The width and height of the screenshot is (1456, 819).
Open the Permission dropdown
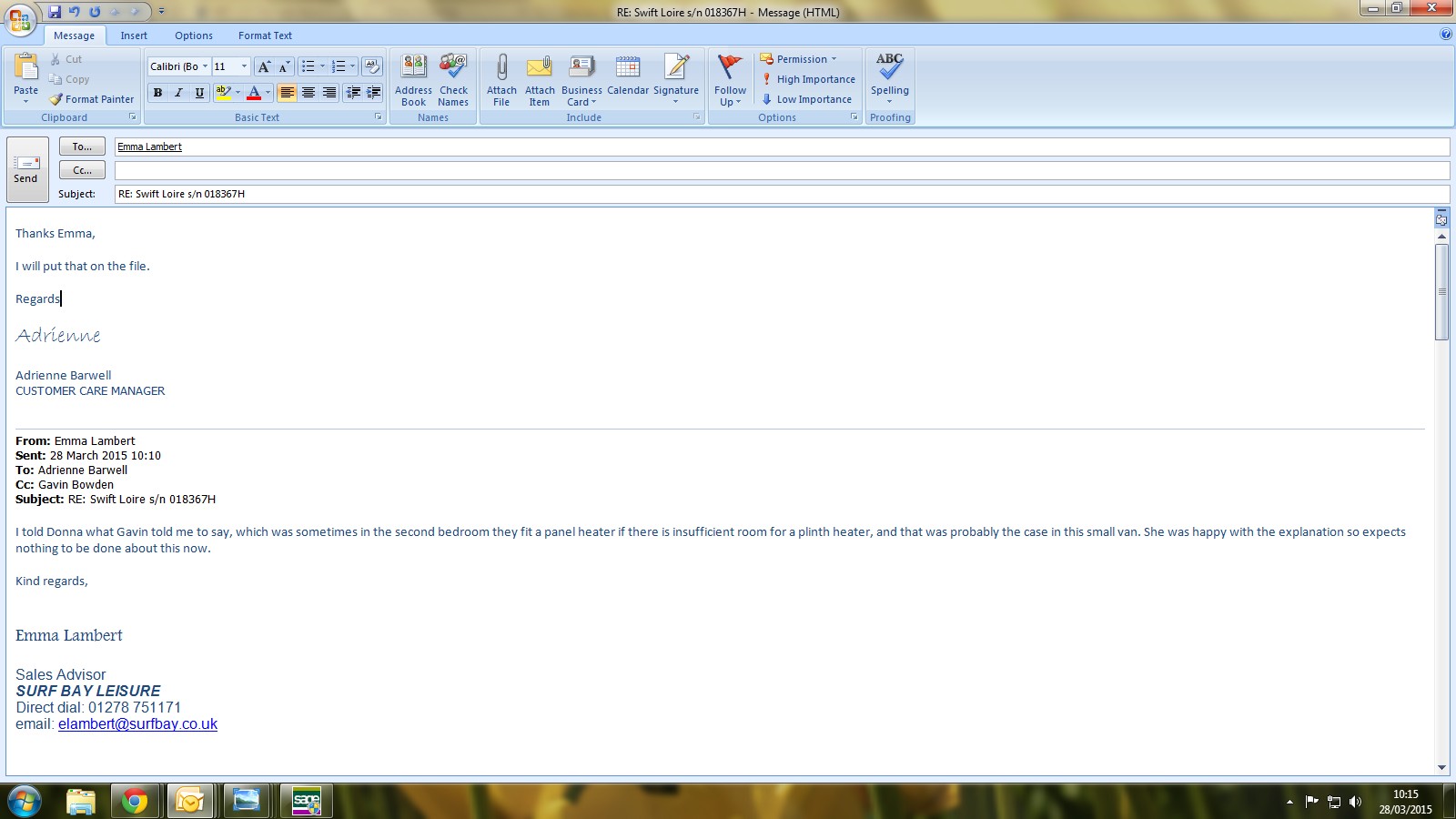tap(798, 59)
